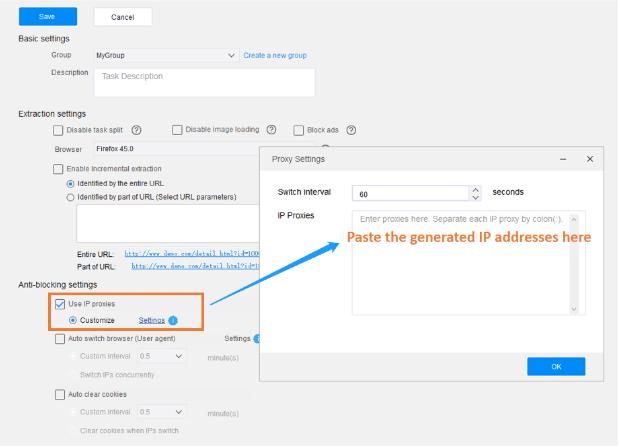620x448 pixels.
Task: Click the URL parameters text box
Action: tap(168, 223)
